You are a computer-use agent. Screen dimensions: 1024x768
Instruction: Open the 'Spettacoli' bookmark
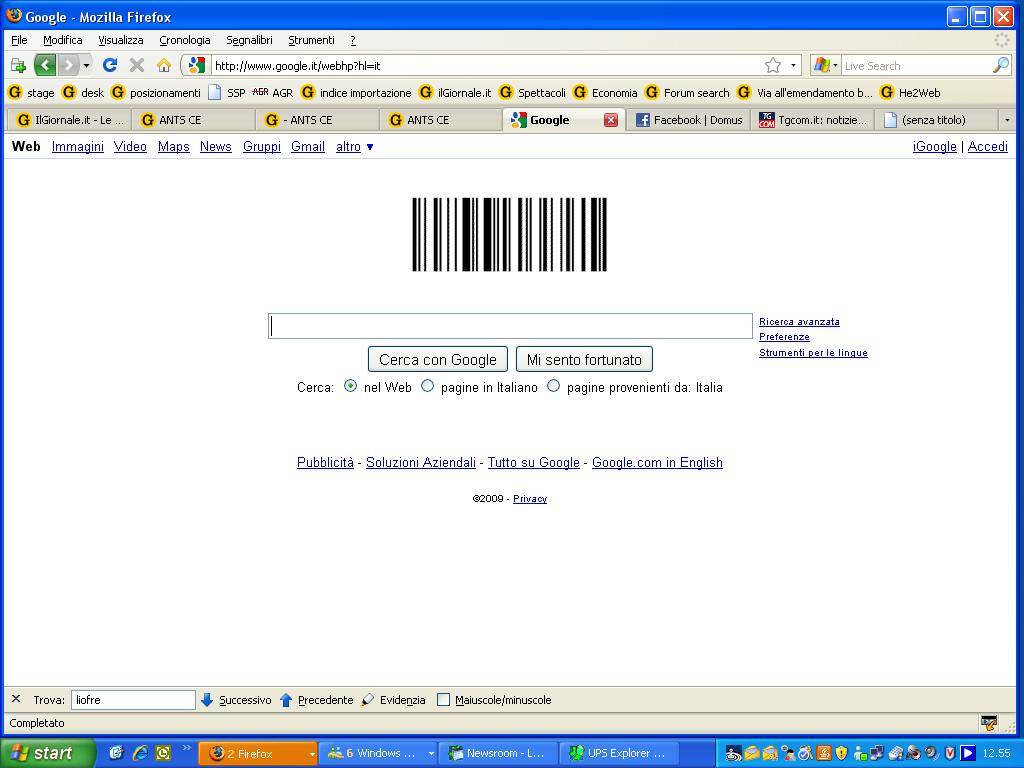click(532, 93)
